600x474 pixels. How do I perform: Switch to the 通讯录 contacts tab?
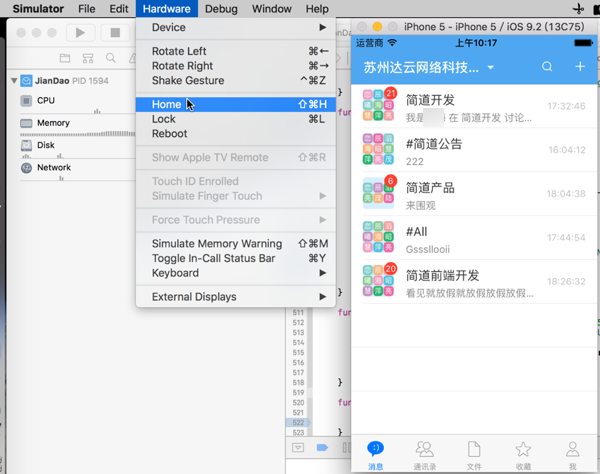point(425,455)
